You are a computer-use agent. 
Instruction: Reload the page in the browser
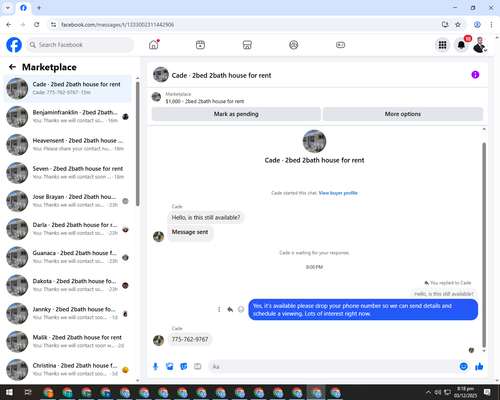click(x=37, y=25)
